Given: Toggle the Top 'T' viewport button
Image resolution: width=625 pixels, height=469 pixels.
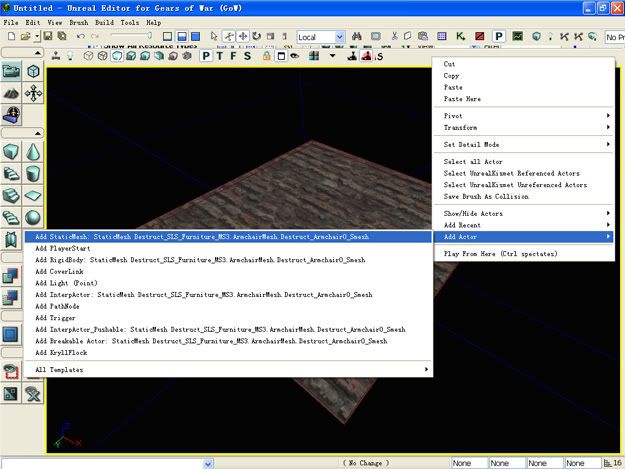Looking at the screenshot, I should [x=219, y=56].
